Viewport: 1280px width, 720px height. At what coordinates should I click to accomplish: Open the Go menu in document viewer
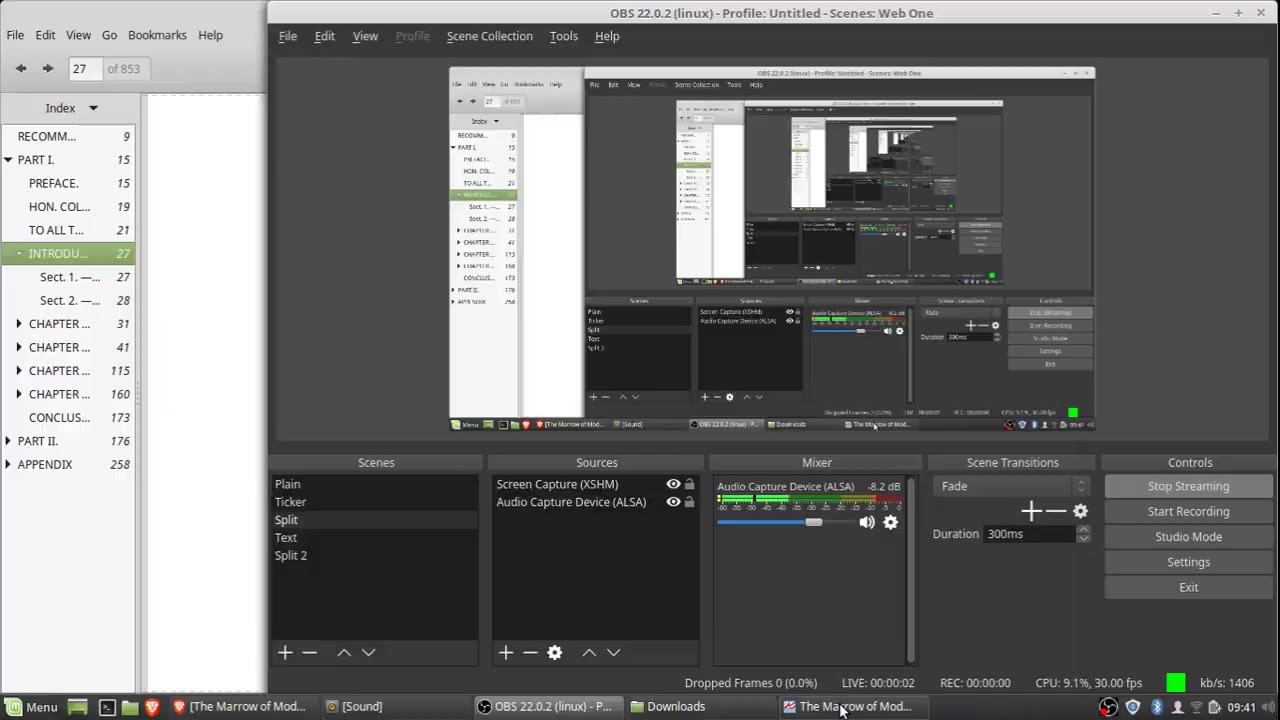109,35
